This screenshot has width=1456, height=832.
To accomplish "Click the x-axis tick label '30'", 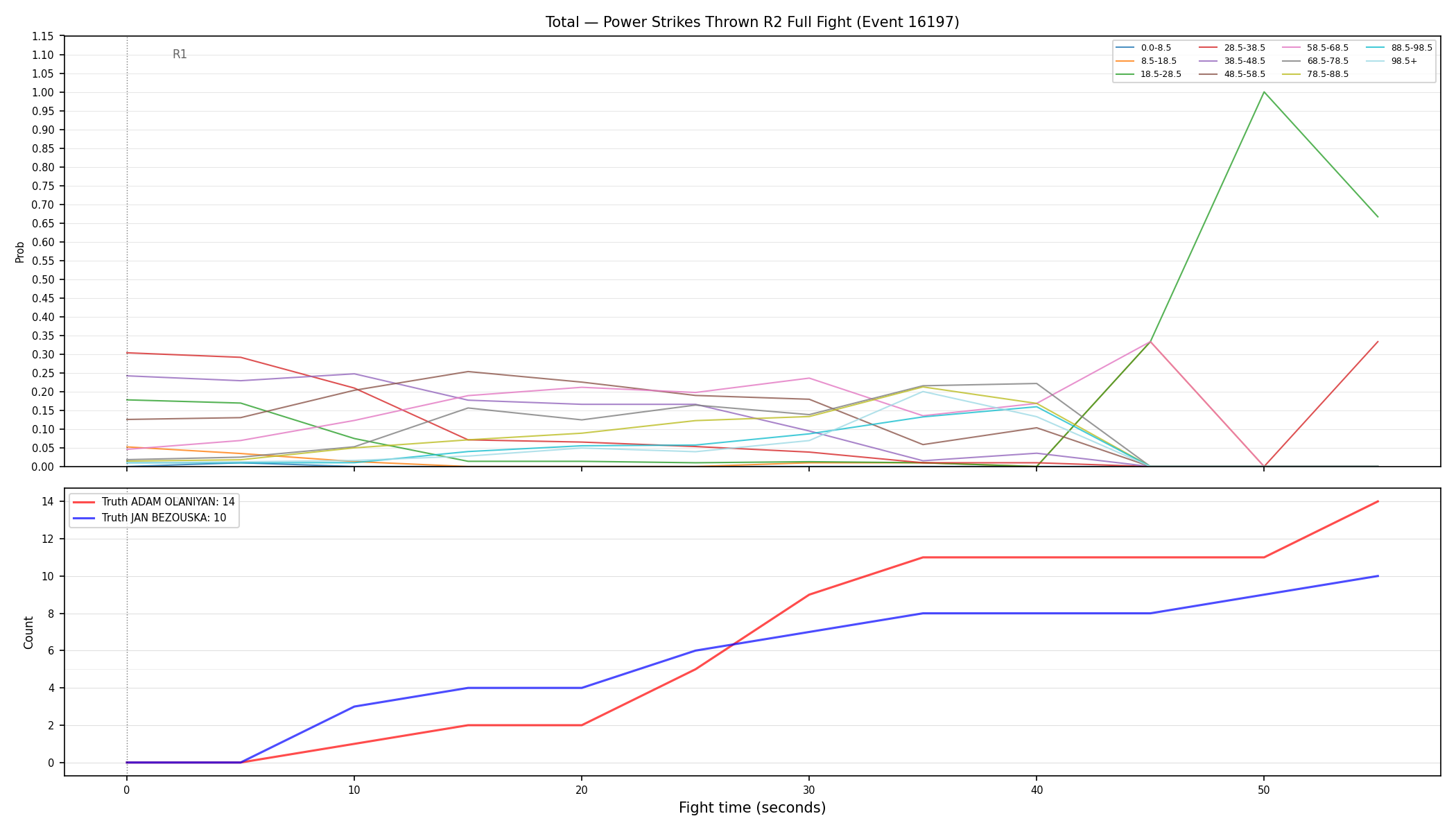I will (x=808, y=790).
